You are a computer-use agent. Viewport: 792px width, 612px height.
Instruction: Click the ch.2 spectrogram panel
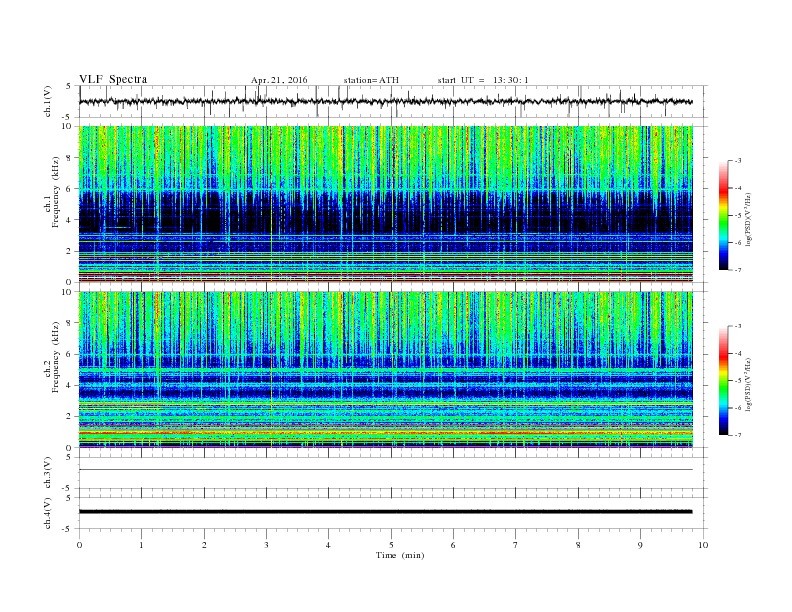pos(386,369)
